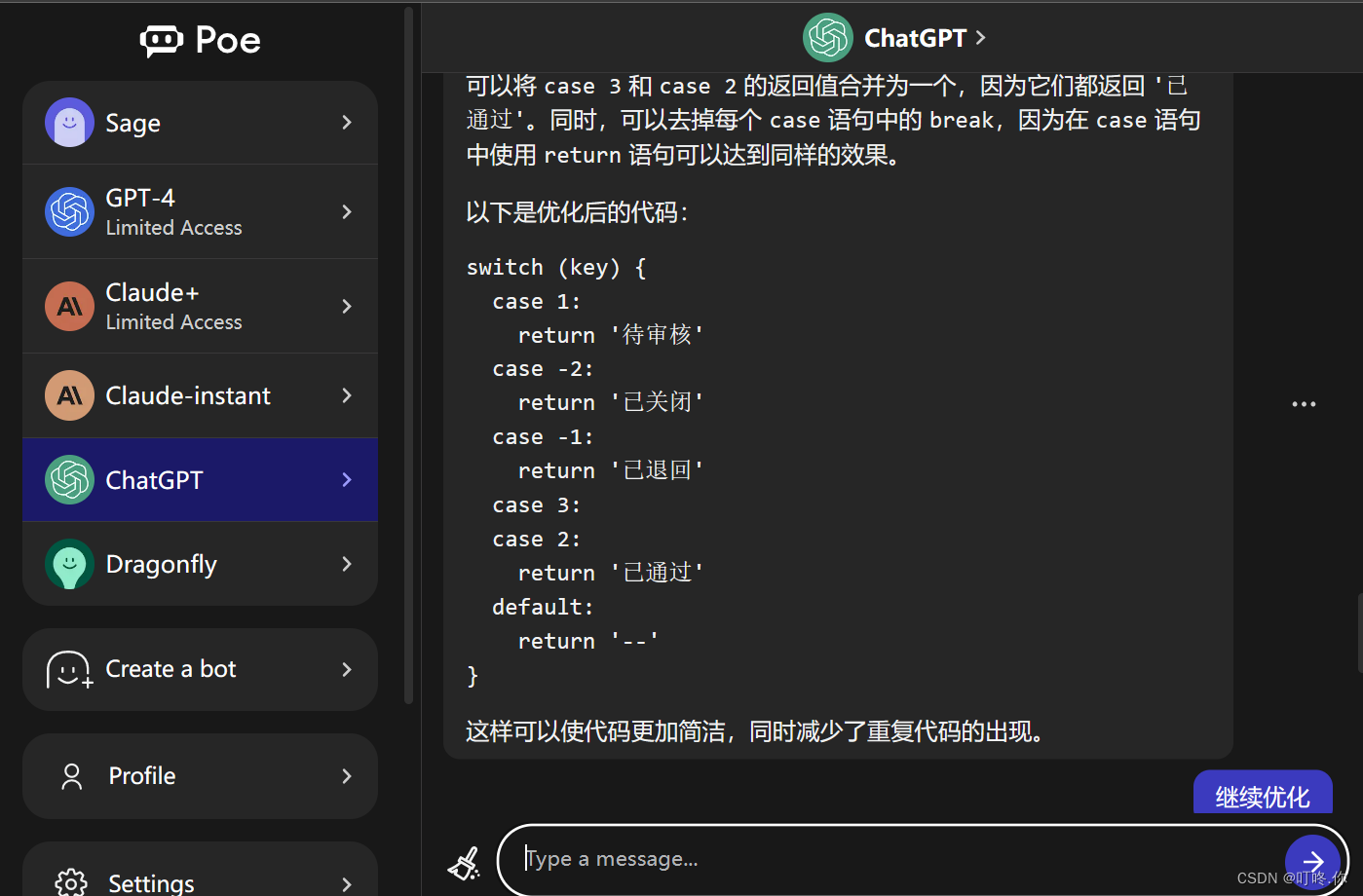Click the 'case -2:' code line
The width and height of the screenshot is (1363, 896).
[543, 369]
